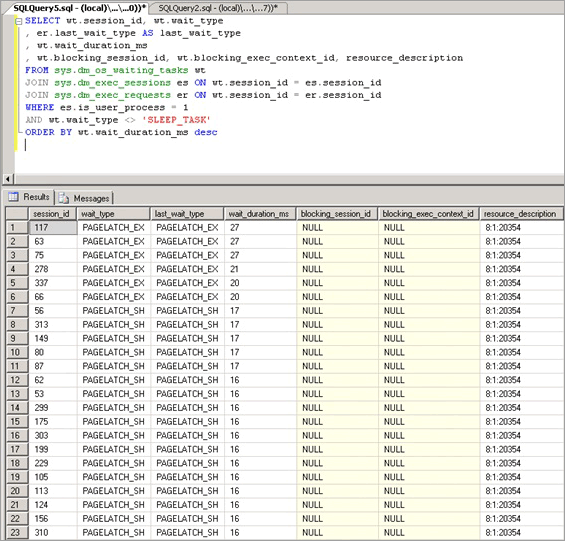Click the Messages page icon
Image resolution: width=565 pixels, height=541 pixels.
pyautogui.click(x=63, y=198)
